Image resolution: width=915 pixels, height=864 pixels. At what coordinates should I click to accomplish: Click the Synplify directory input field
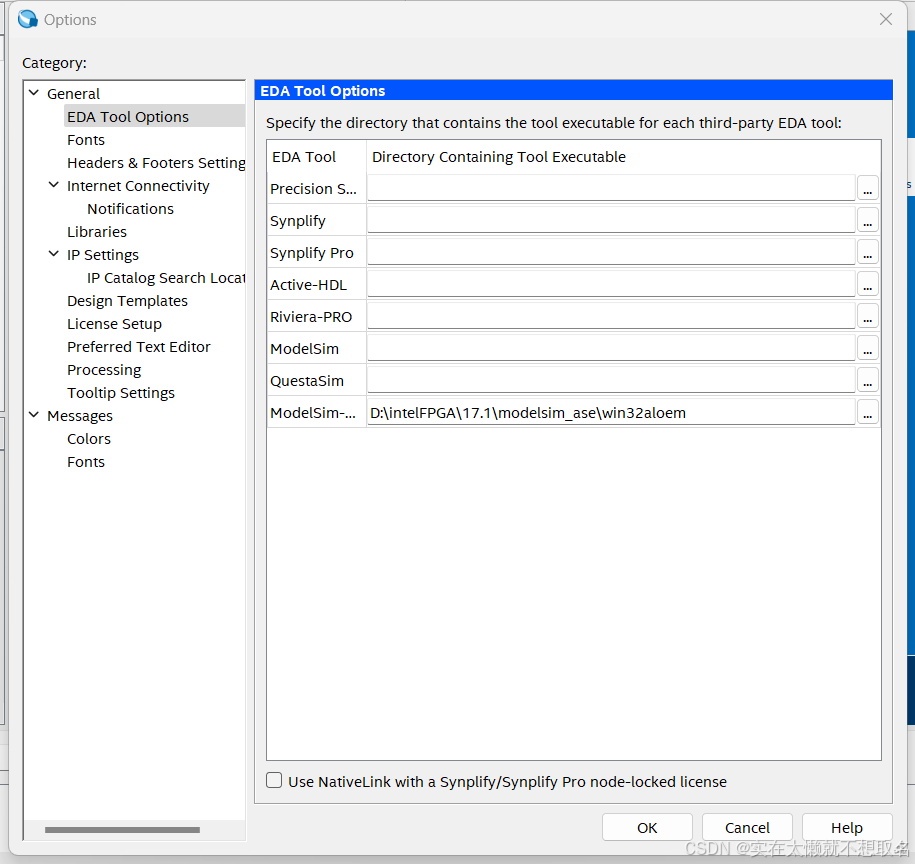coord(611,221)
